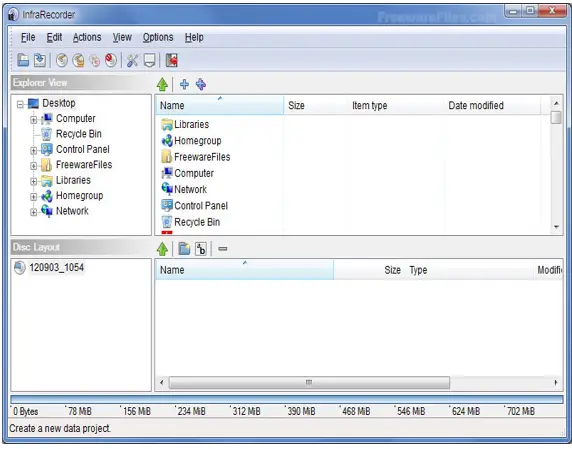Click the single blue plus Add icon
This screenshot has height=449, width=572.
tap(184, 84)
